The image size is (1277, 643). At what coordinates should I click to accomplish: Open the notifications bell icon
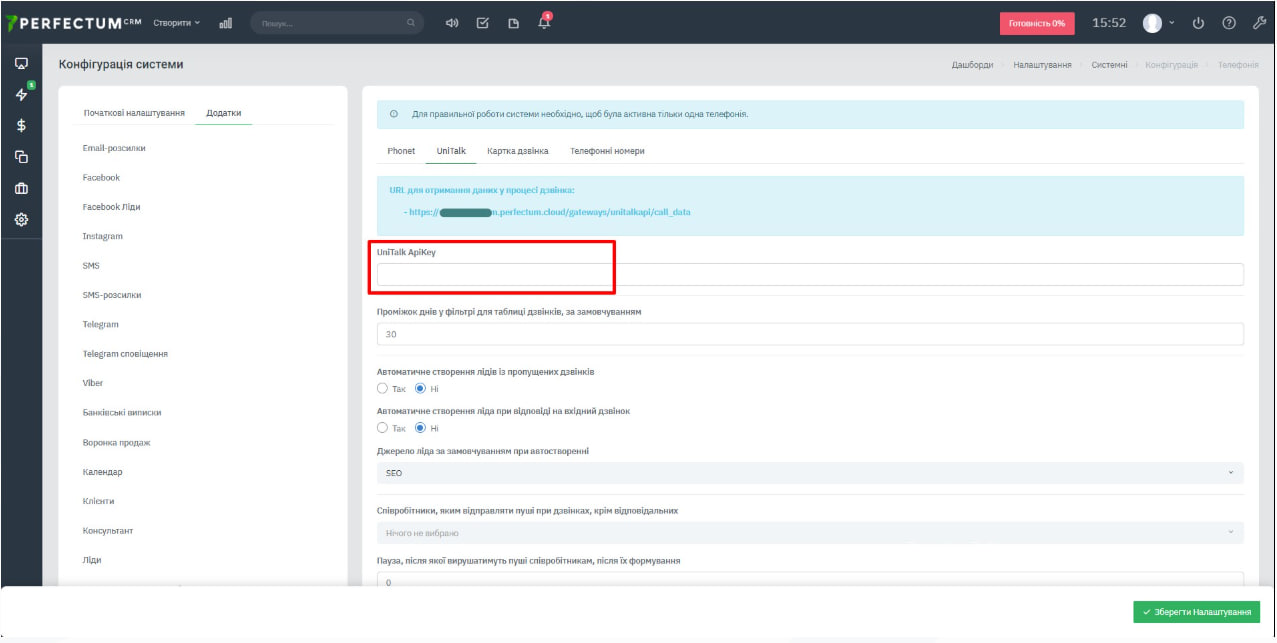pos(544,22)
